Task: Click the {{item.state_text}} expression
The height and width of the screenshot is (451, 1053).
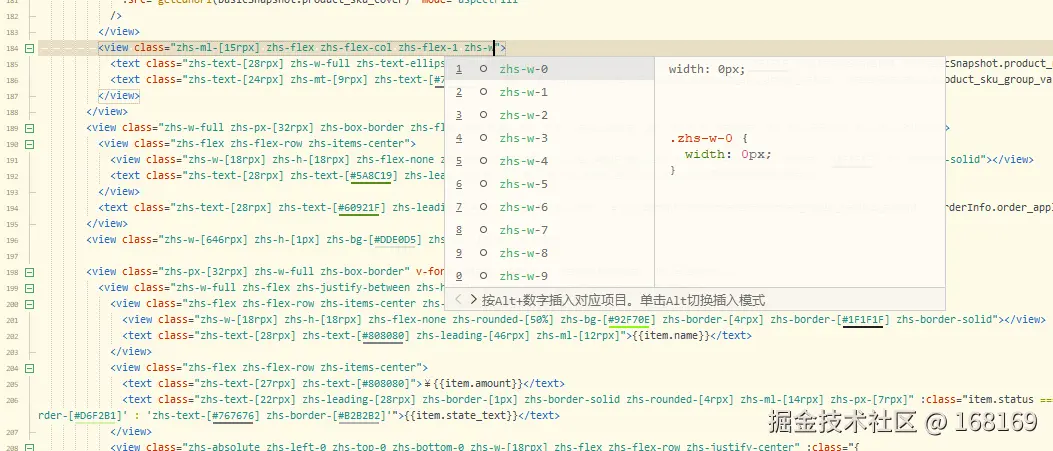Action: pyautogui.click(x=460, y=415)
